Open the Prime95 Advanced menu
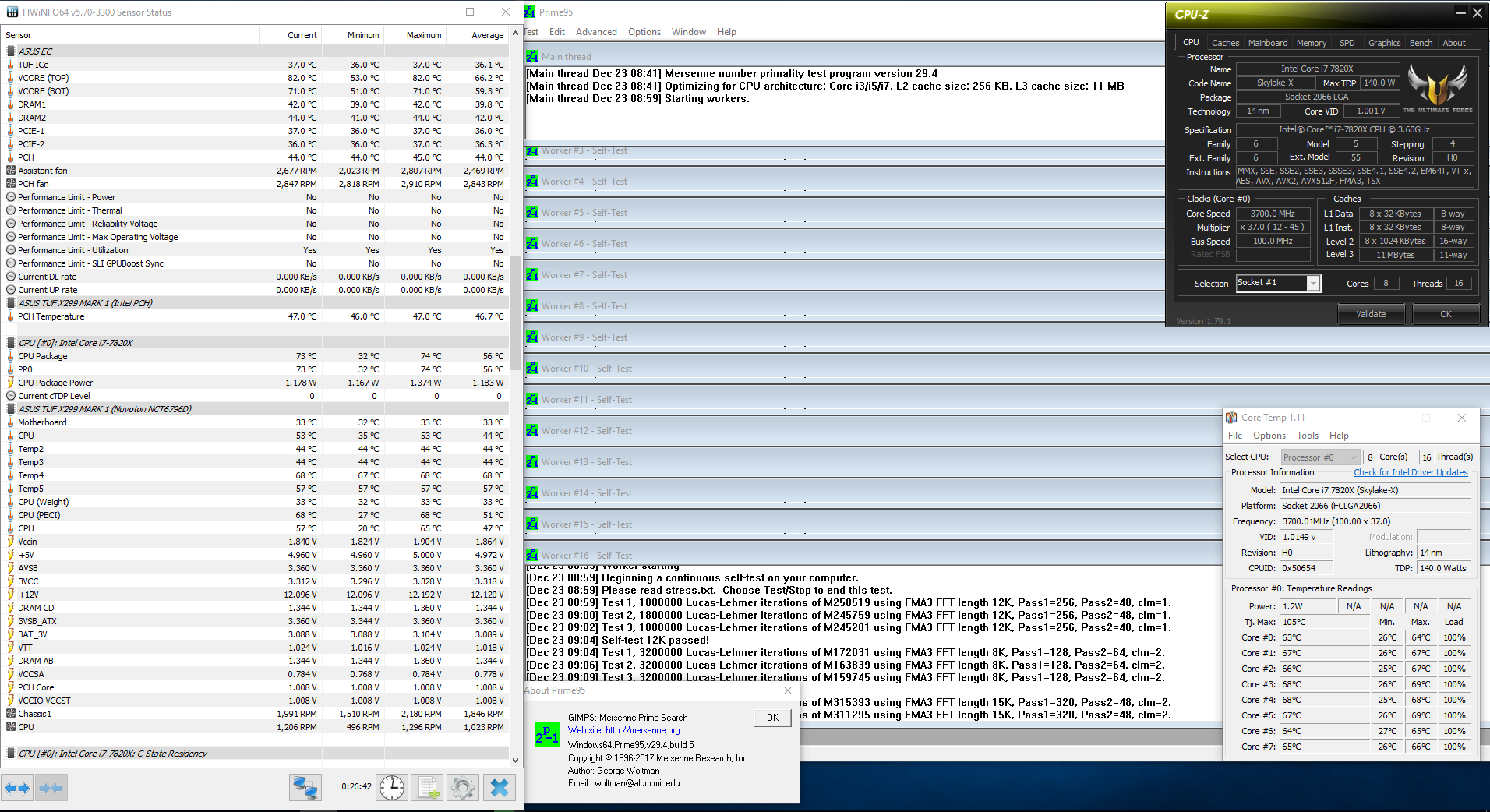This screenshot has width=1490, height=812. click(x=596, y=32)
